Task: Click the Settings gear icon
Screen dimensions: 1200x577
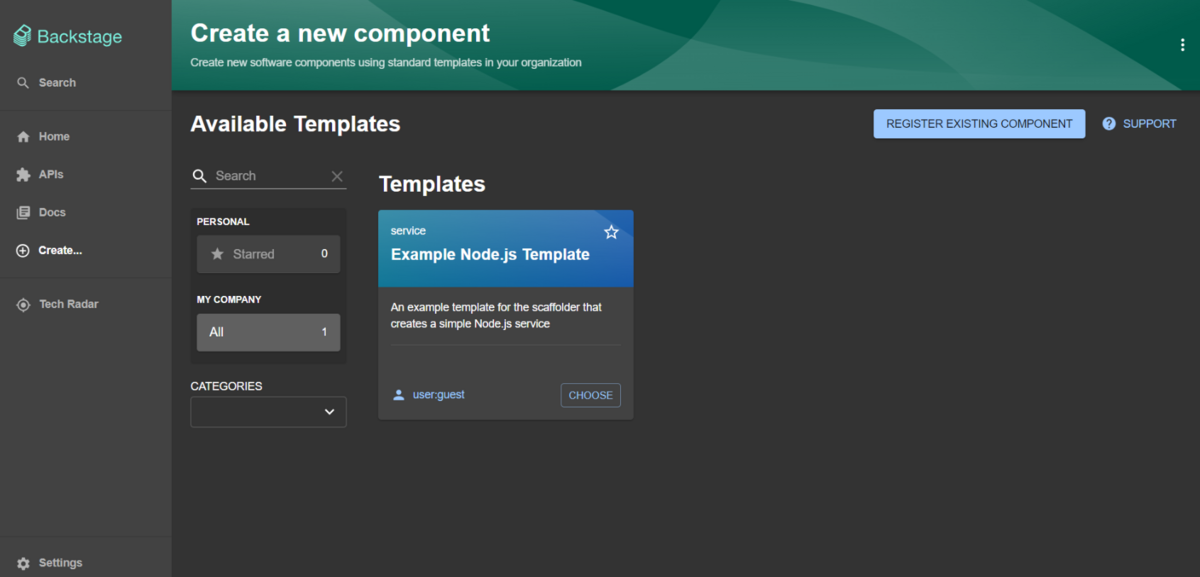Action: (23, 563)
